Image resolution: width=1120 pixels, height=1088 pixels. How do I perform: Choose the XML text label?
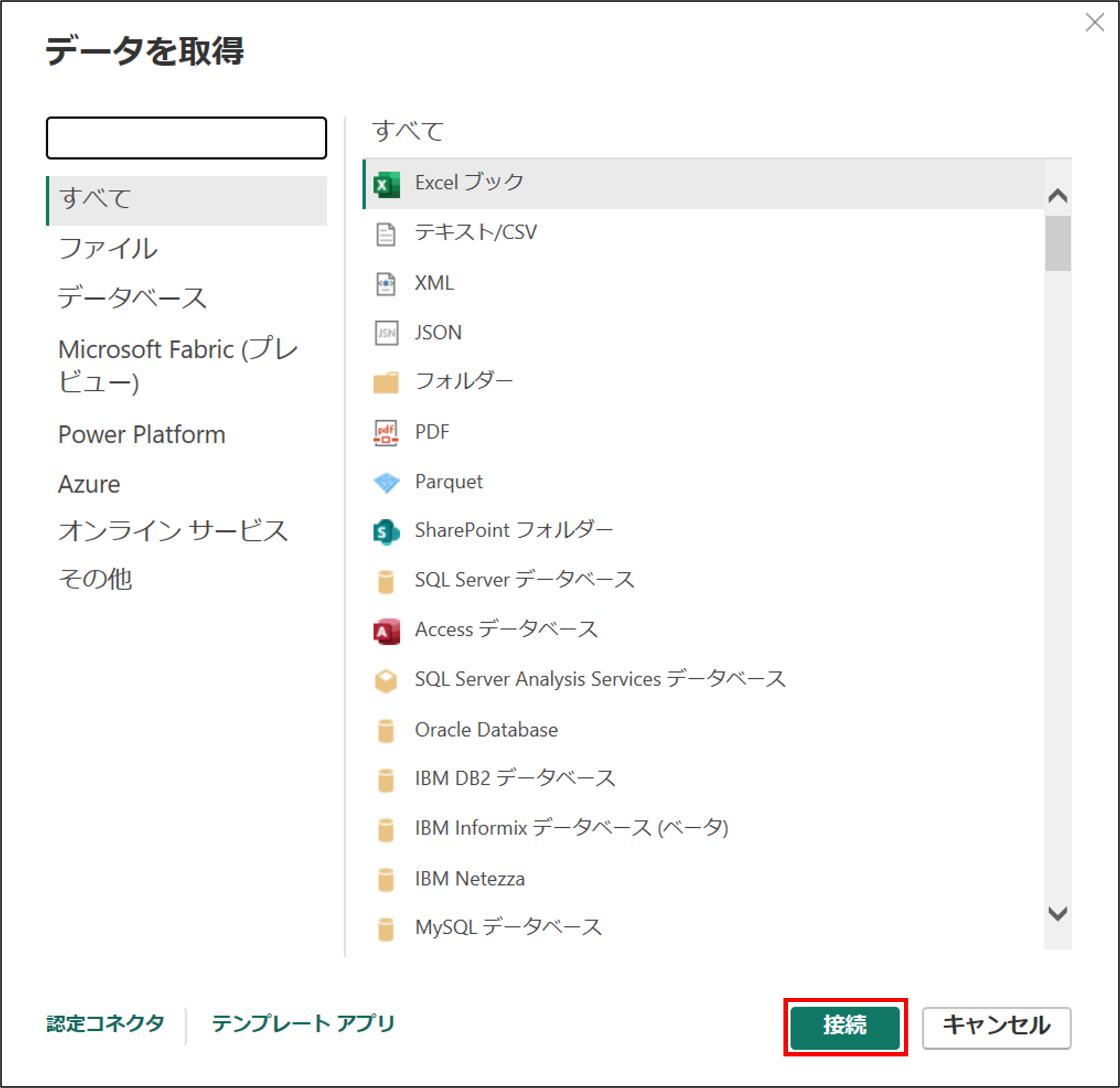coord(434,283)
